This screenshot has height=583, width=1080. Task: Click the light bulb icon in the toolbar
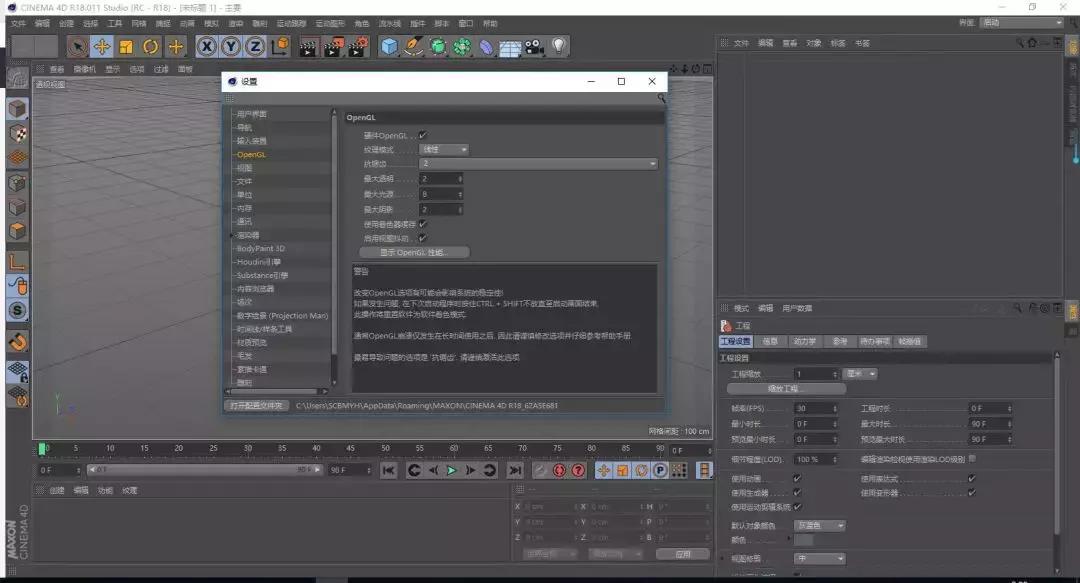coord(557,46)
